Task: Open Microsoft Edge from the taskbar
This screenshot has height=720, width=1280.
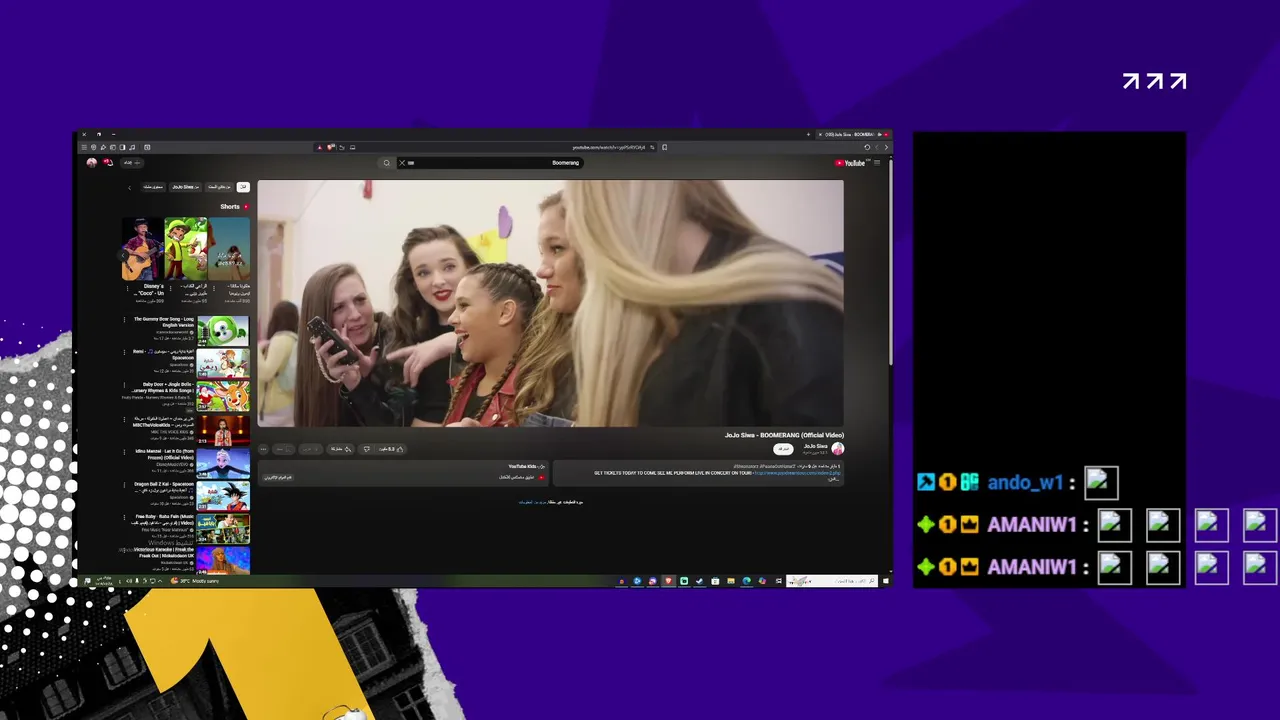Action: pos(747,581)
